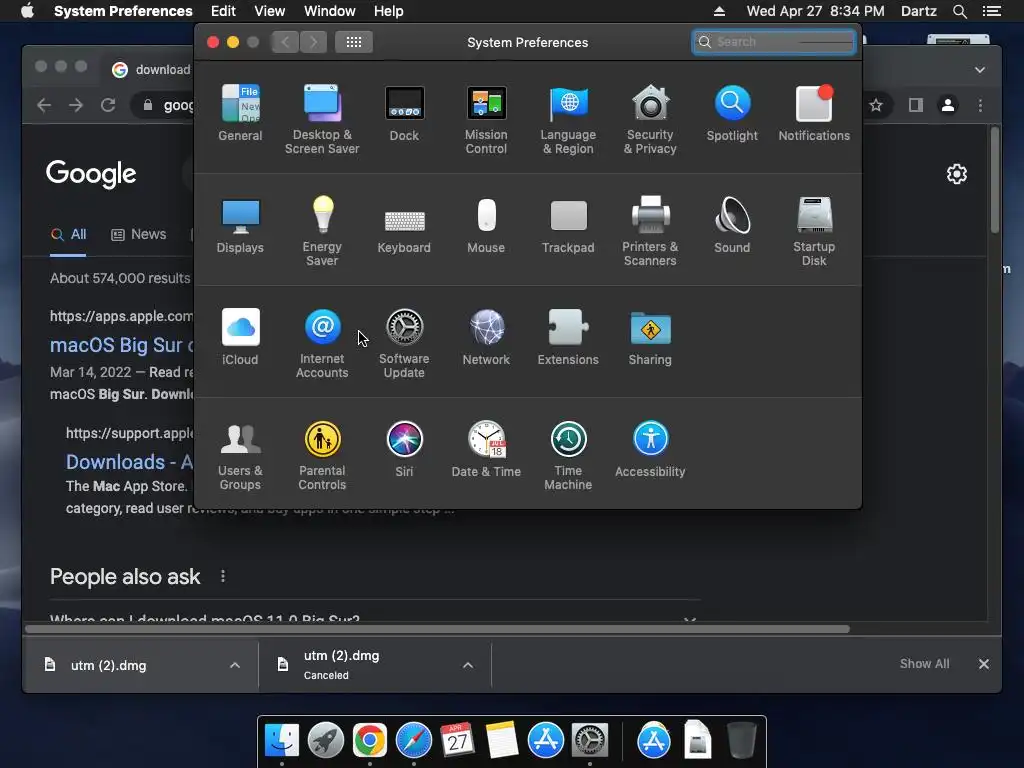Click Chrome back navigation arrow
Viewport: 1024px width, 768px height.
click(44, 105)
